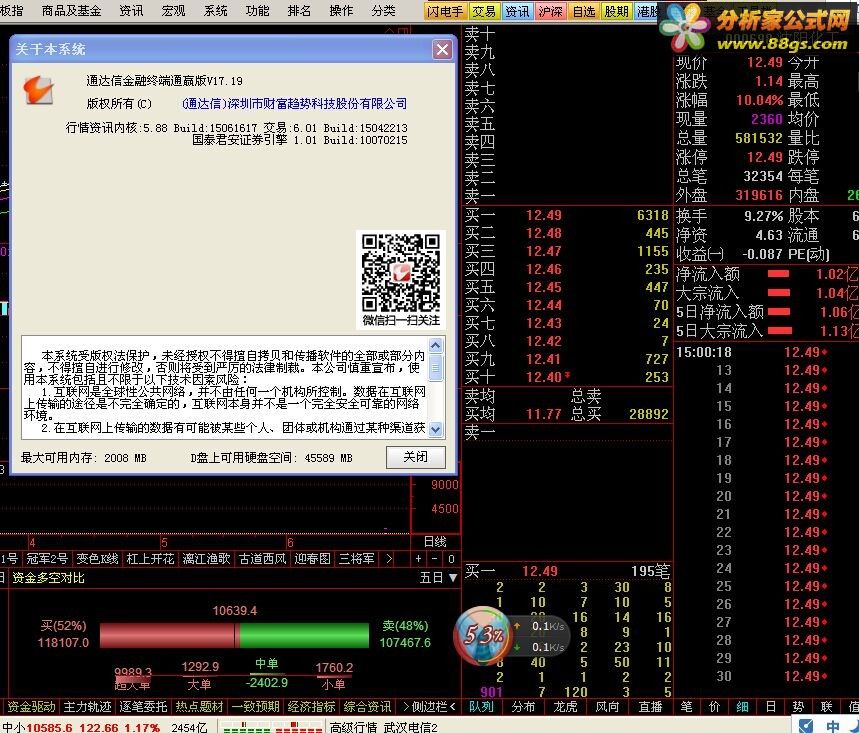Switch to the 综合资讯 tab
The width and height of the screenshot is (859, 733).
tap(367, 707)
